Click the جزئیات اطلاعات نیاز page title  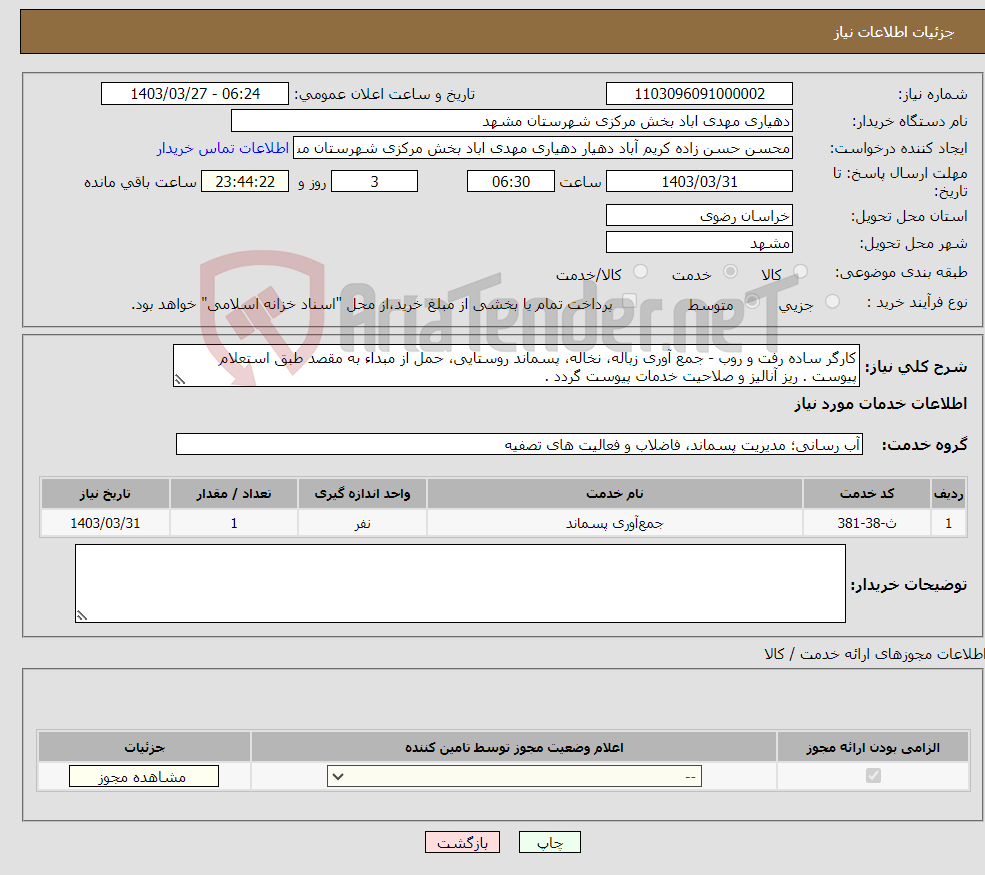point(893,32)
